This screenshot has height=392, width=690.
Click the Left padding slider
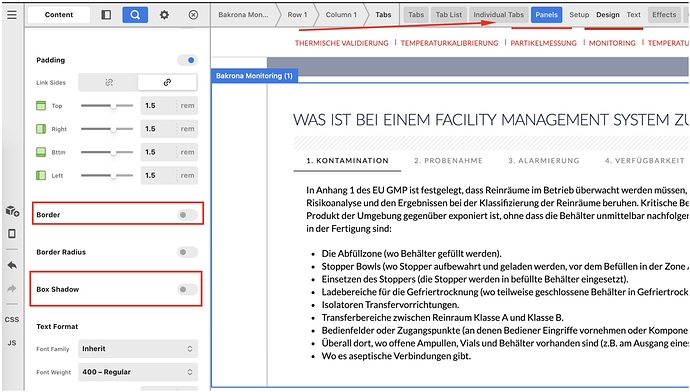tap(107, 176)
